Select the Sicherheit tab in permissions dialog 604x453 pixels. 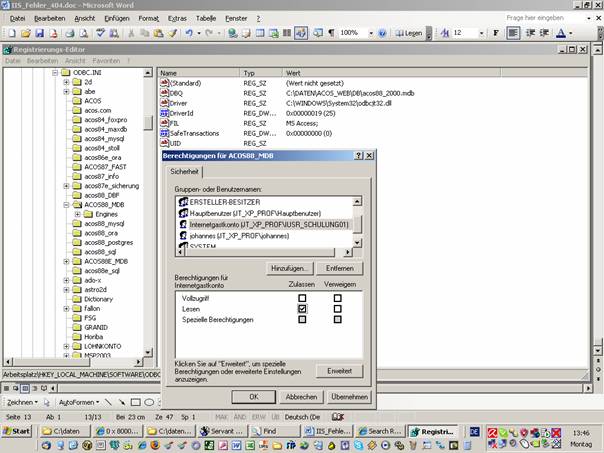point(185,171)
